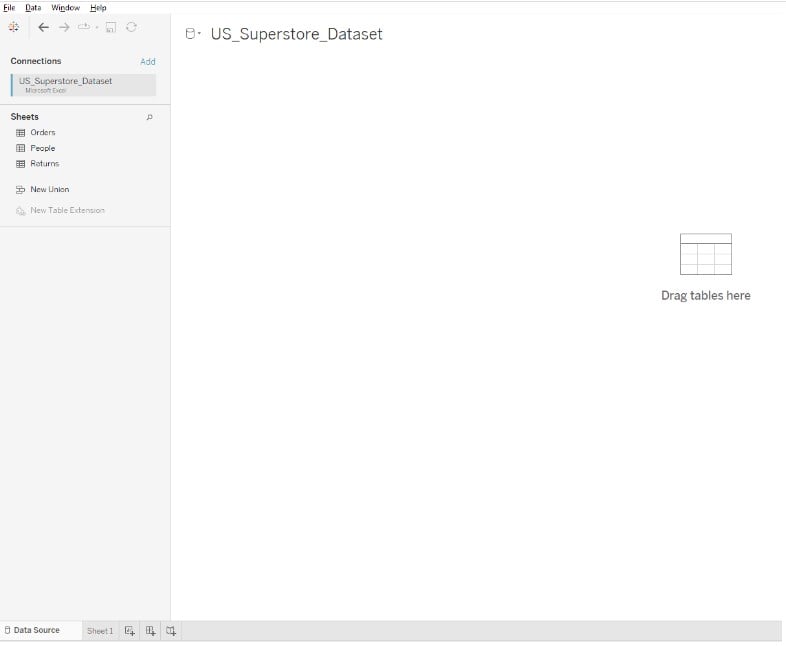Open the data source cylinder dropdown by title
This screenshot has width=786, height=647.
point(193,34)
